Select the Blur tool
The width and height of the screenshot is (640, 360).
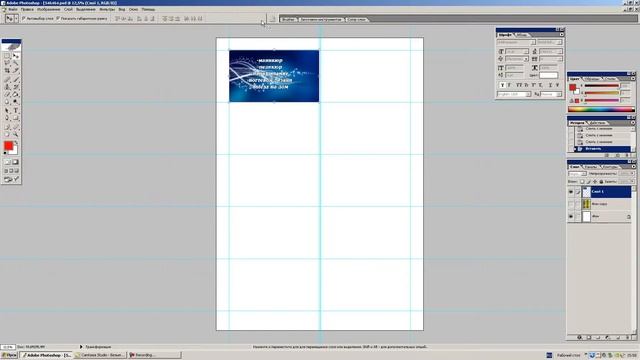[x=7, y=102]
